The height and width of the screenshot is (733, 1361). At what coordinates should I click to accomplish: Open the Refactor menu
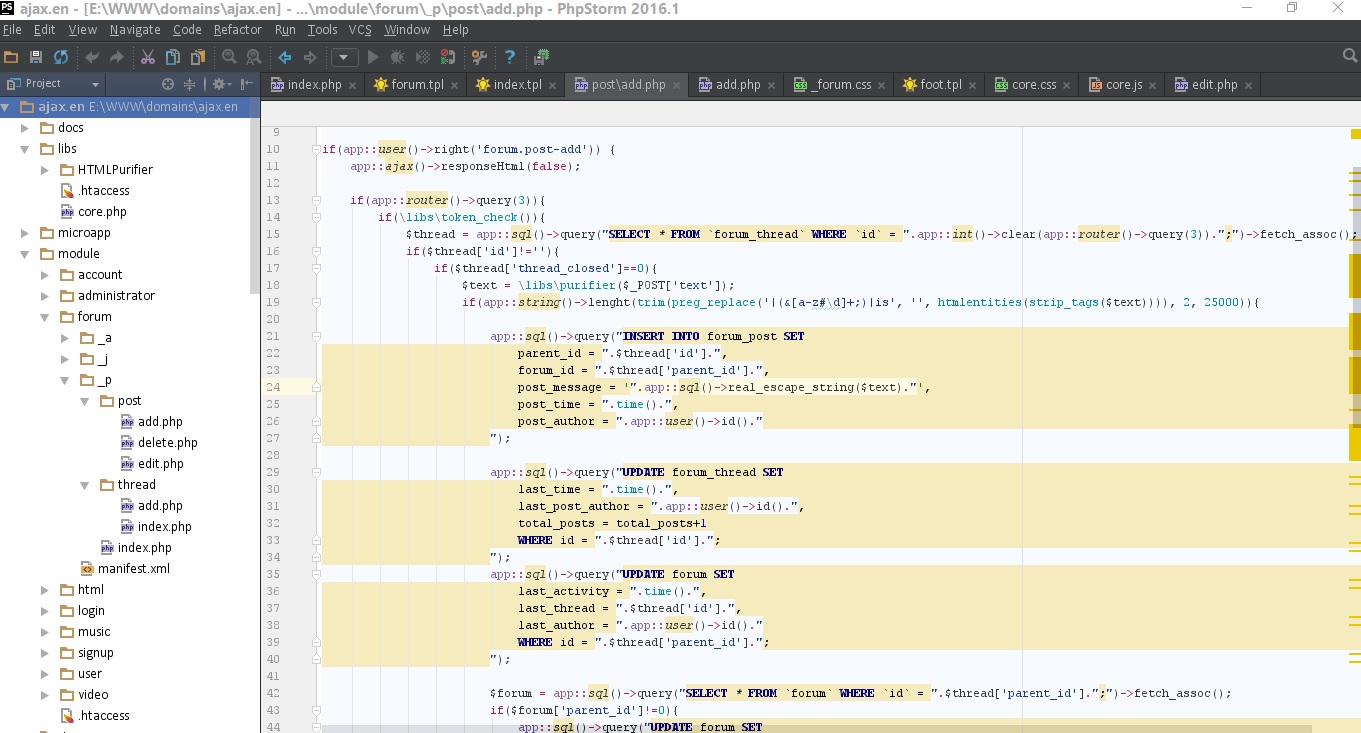[237, 30]
